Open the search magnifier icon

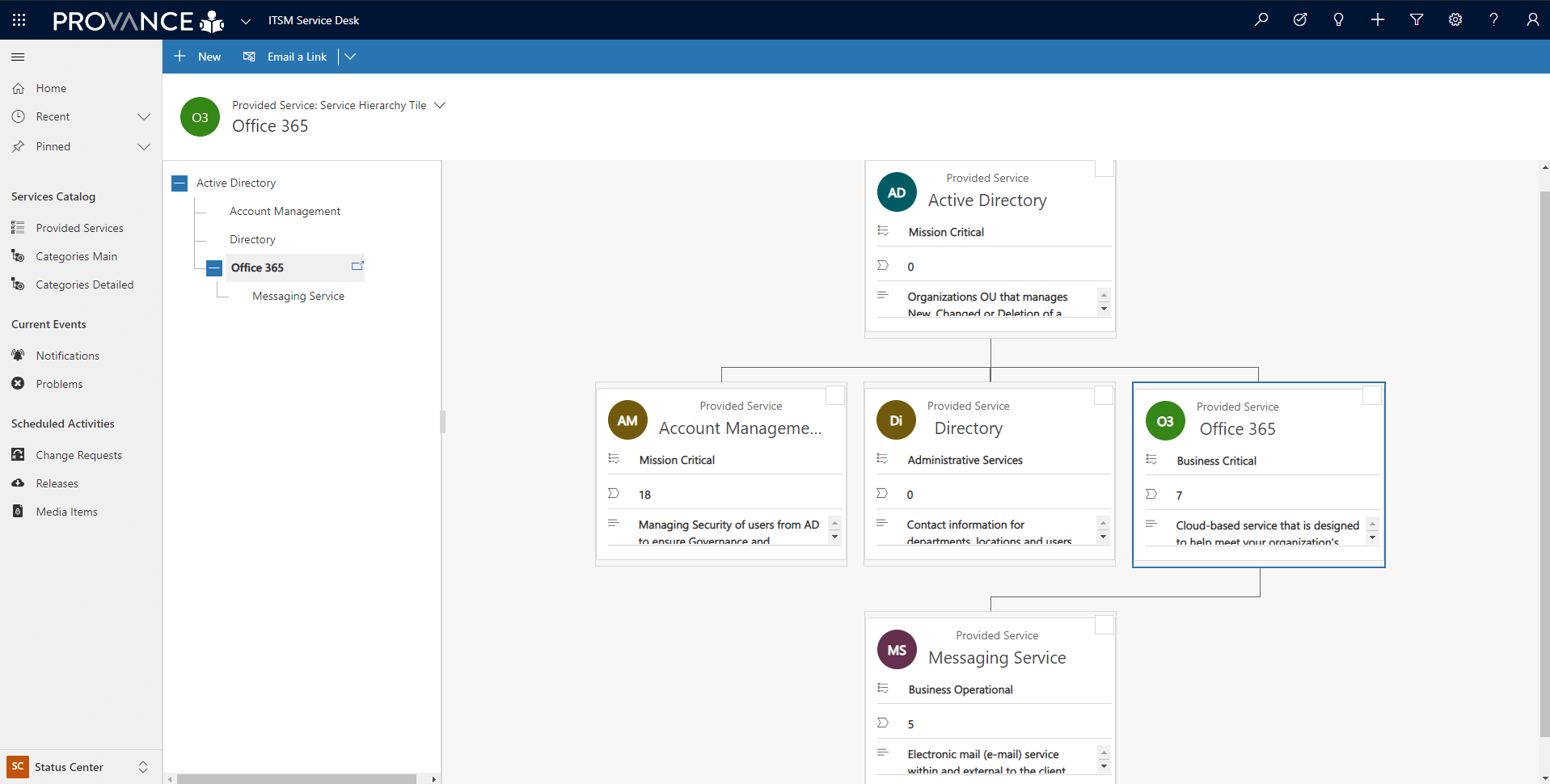[1261, 19]
